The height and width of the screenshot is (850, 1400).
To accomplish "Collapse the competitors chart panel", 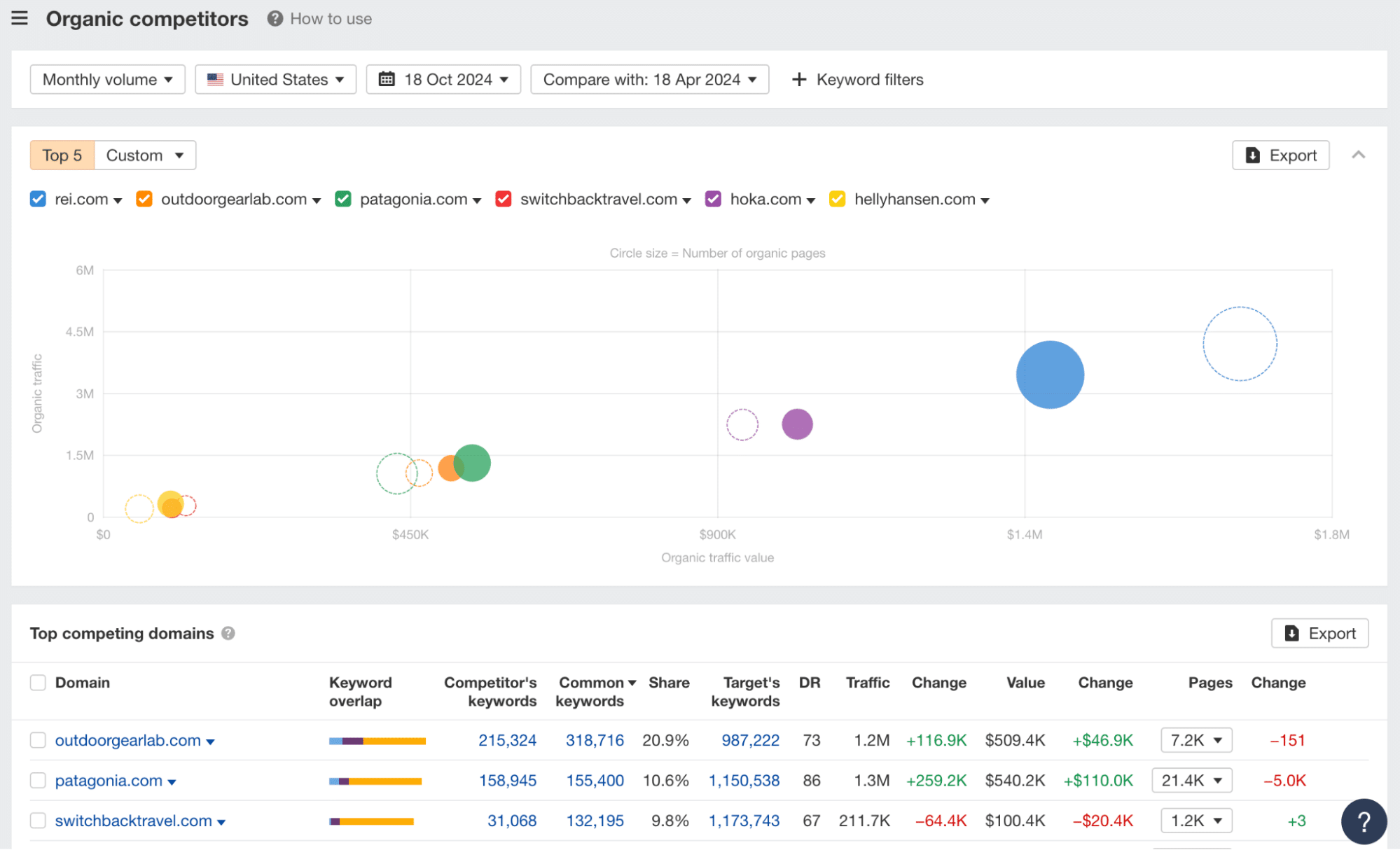I will 1359,155.
